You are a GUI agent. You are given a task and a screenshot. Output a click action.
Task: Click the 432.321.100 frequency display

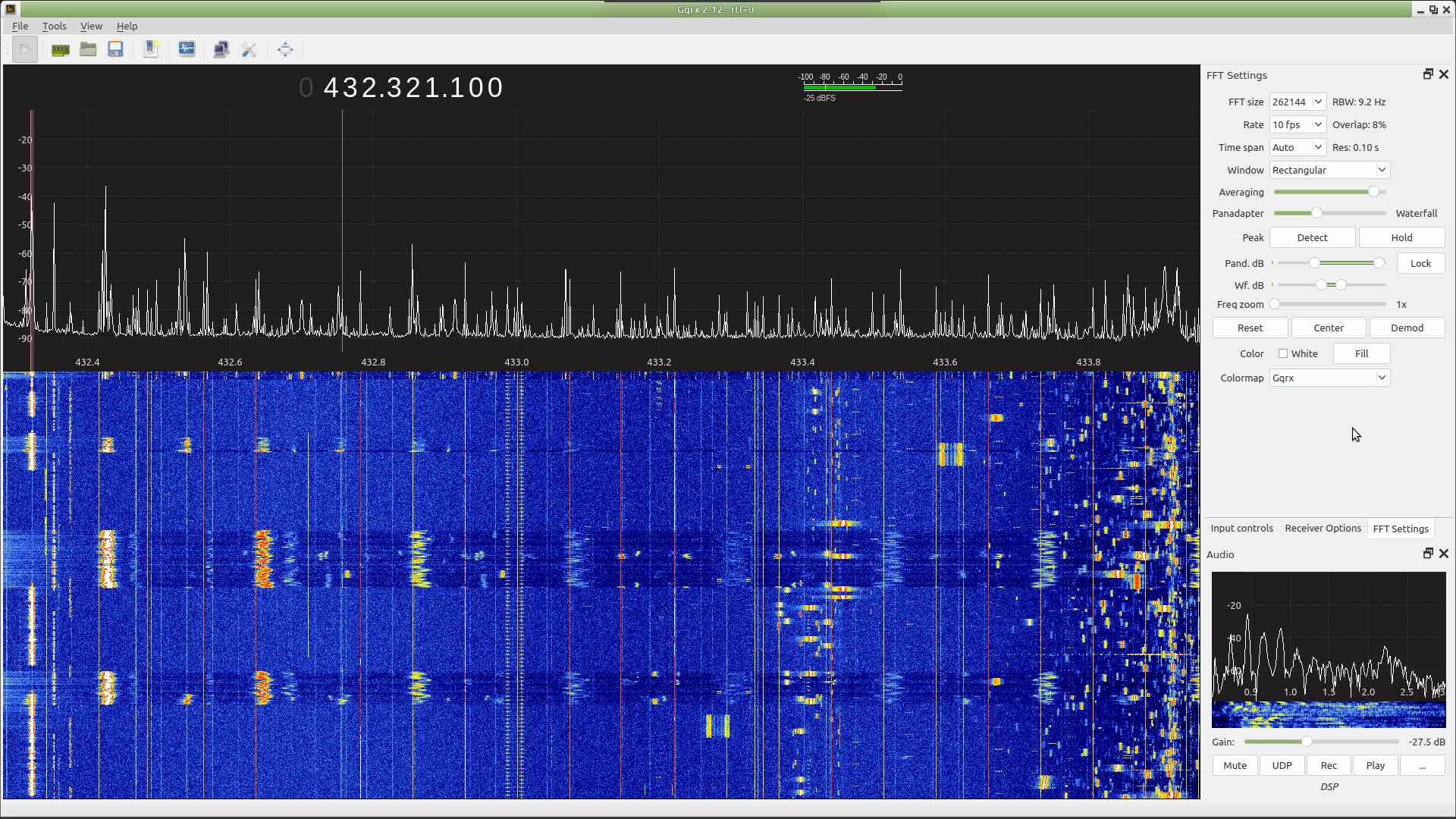[413, 88]
